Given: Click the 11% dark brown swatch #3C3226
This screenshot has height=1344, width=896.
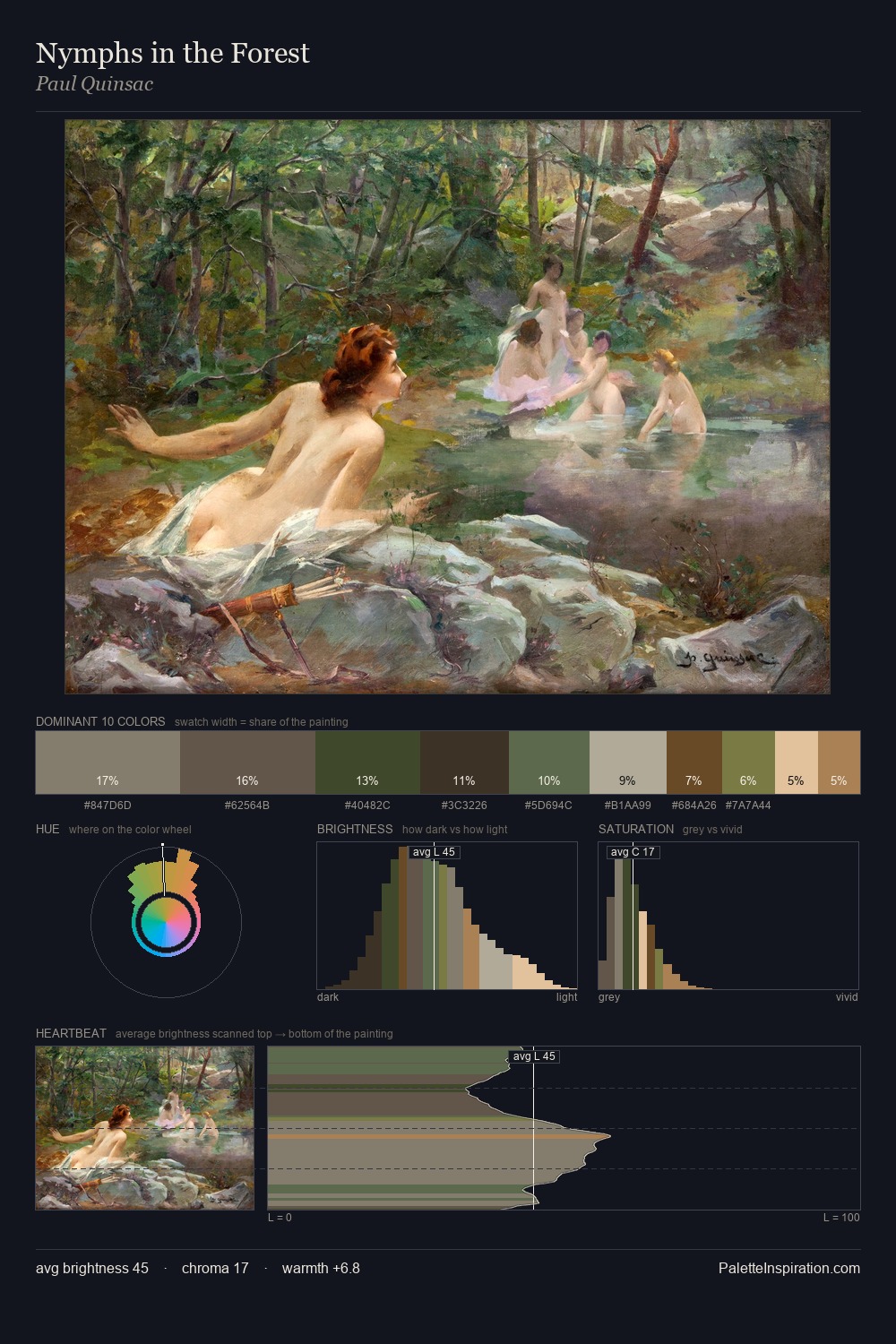Looking at the screenshot, I should pyautogui.click(x=464, y=762).
